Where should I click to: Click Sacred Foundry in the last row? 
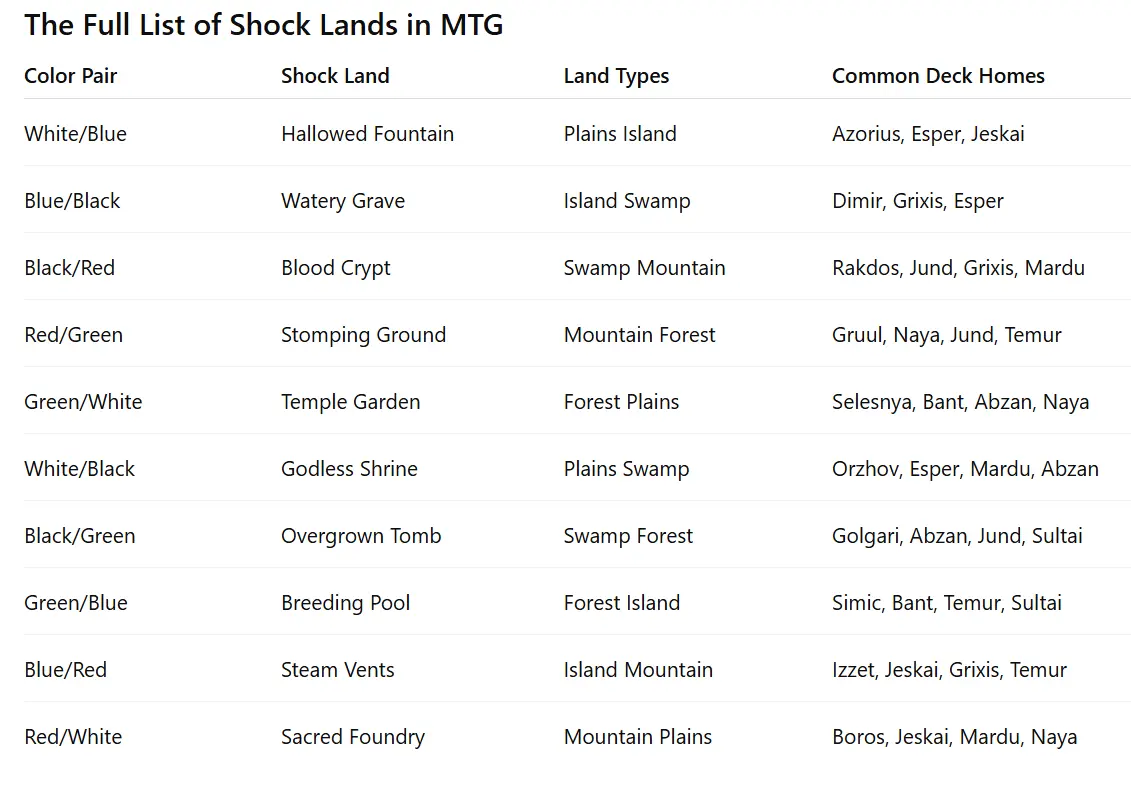(x=352, y=737)
